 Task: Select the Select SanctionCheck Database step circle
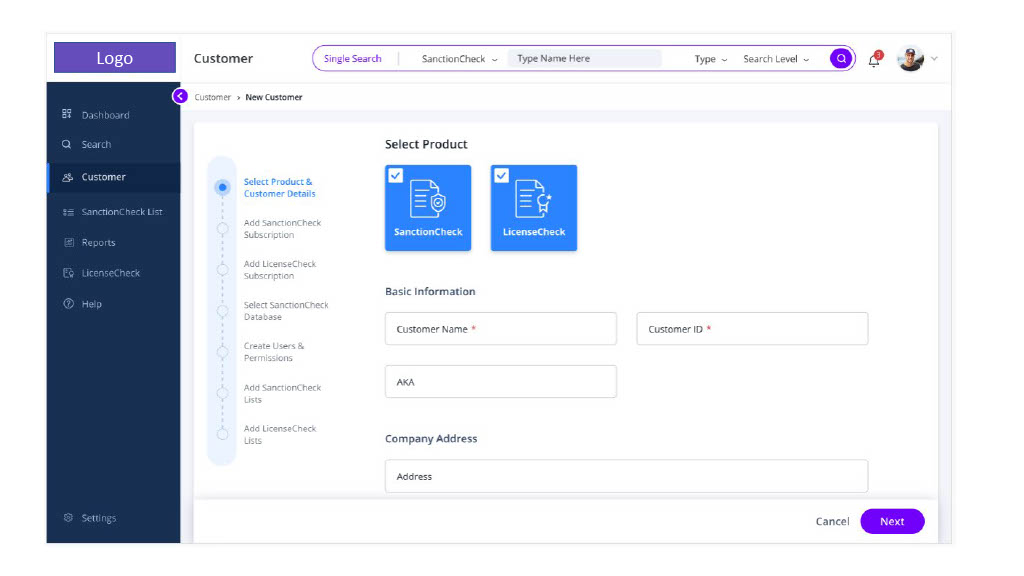pyautogui.click(x=222, y=311)
